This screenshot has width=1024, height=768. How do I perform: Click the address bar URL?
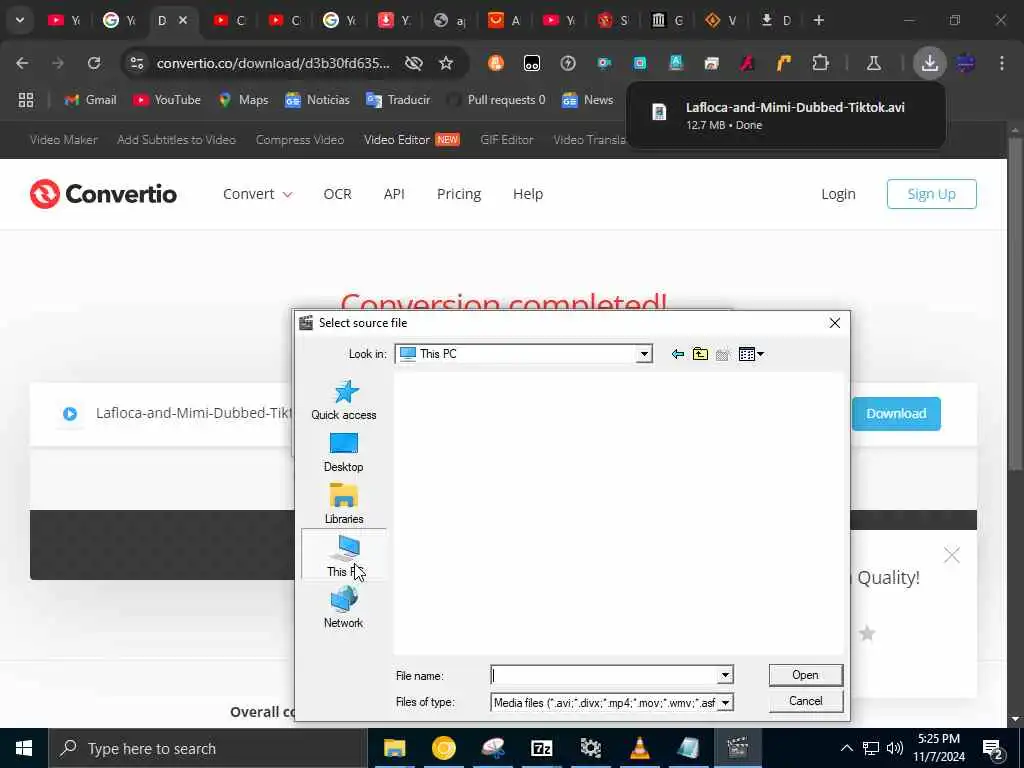[273, 63]
